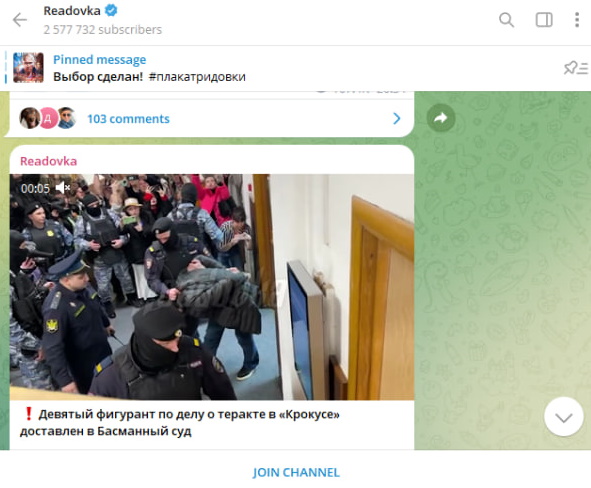The image size is (591, 488).
Task: Open the Pinned message text bar
Action: pos(296,68)
